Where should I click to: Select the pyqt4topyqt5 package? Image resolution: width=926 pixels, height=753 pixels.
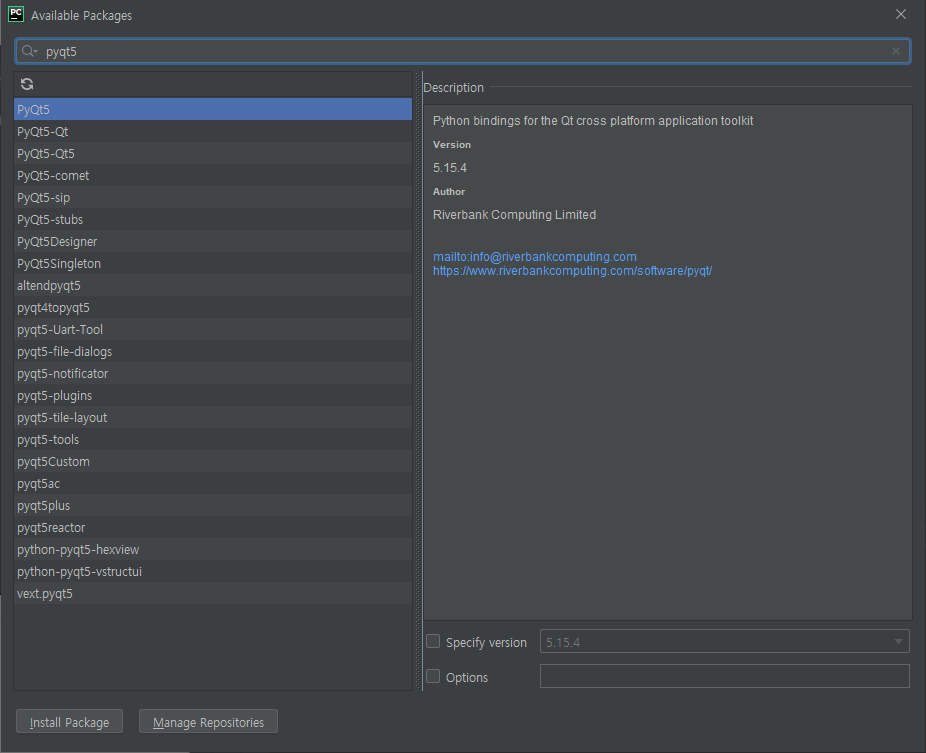tap(213, 308)
